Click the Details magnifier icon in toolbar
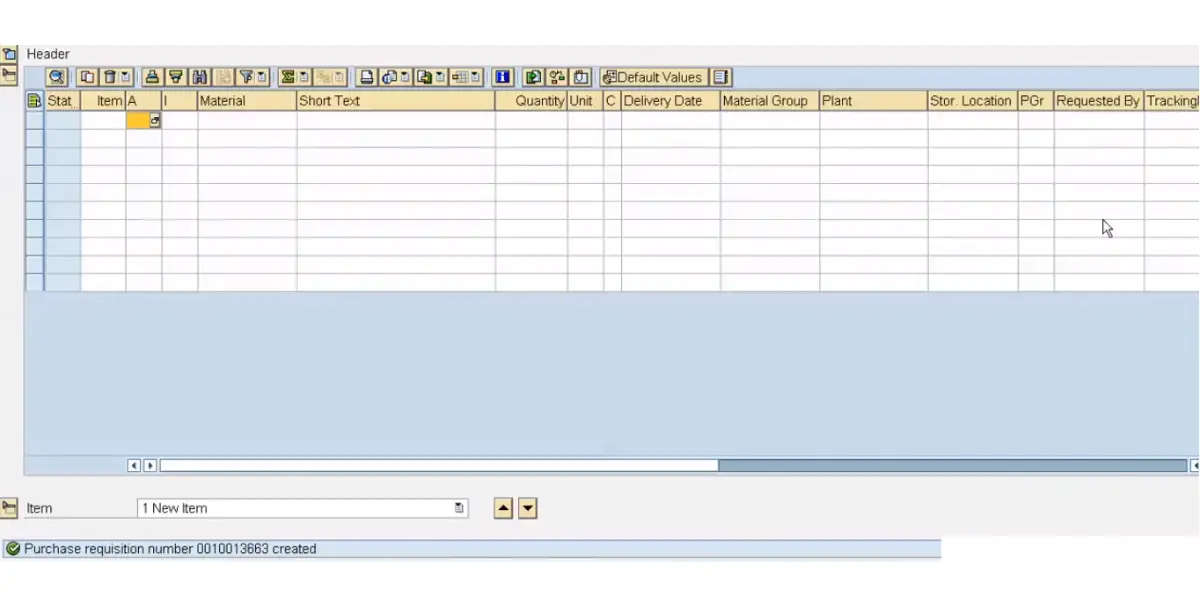Viewport: 1200px width, 600px height. click(x=57, y=77)
